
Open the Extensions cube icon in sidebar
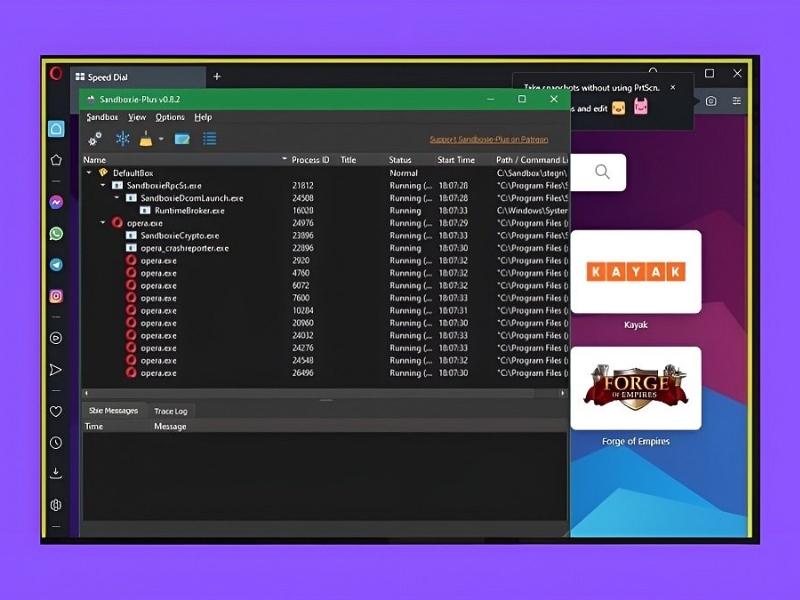coord(56,505)
